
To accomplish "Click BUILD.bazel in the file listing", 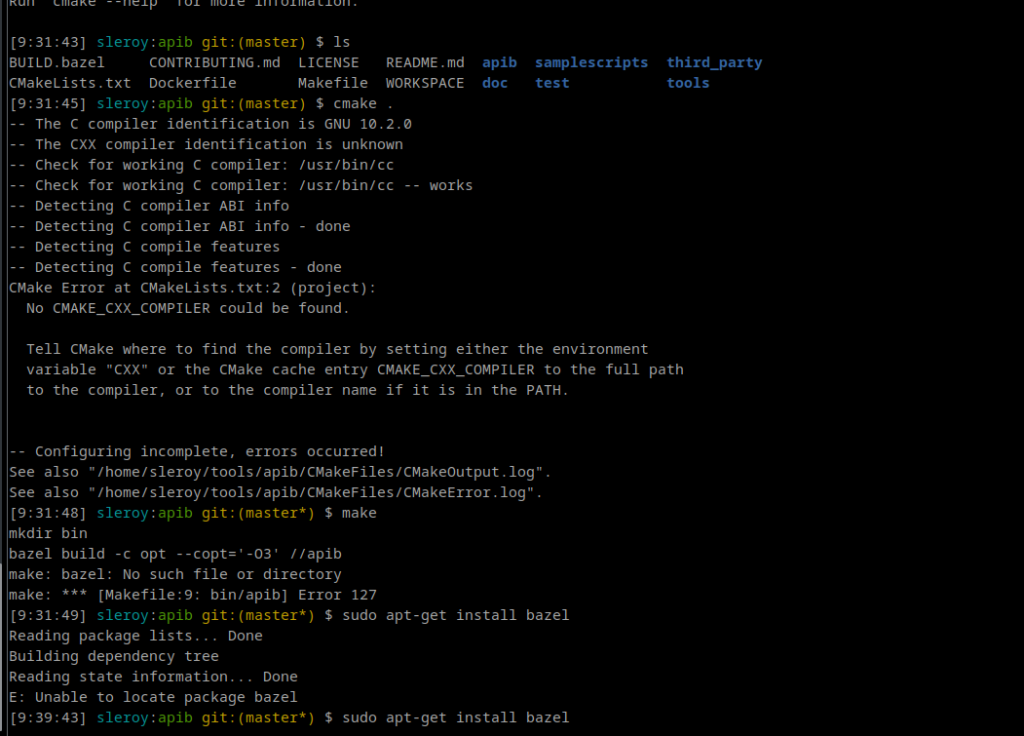I will [x=56, y=63].
